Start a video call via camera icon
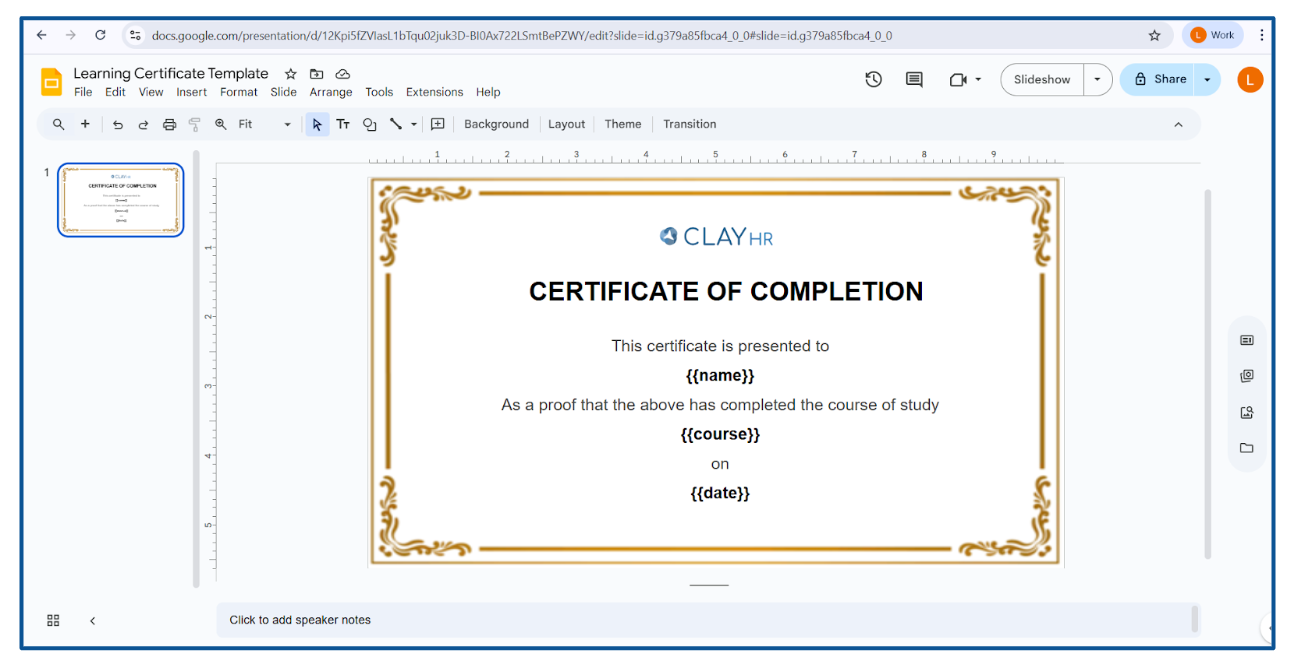Screen dimensions: 1291x672 coord(958,79)
